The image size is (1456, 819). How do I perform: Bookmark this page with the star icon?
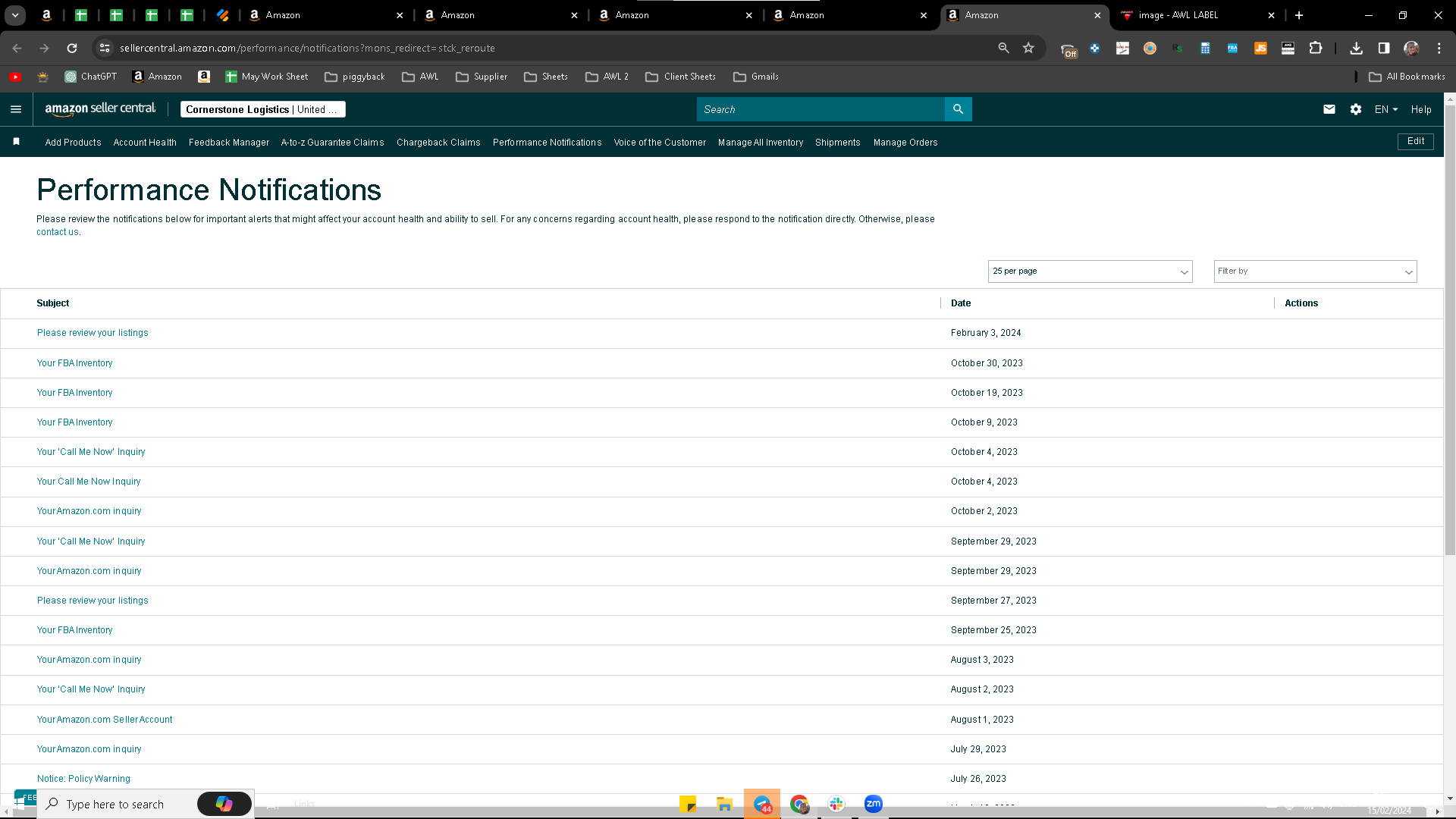(x=1028, y=48)
